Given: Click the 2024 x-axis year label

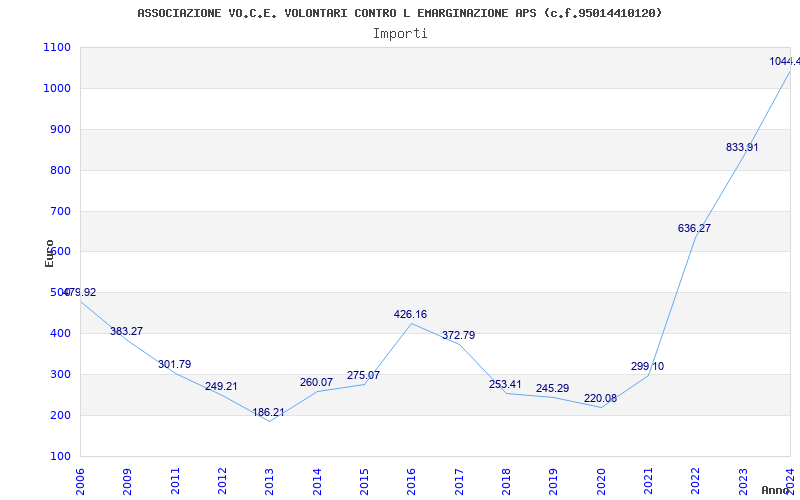Looking at the screenshot, I should point(789,480).
